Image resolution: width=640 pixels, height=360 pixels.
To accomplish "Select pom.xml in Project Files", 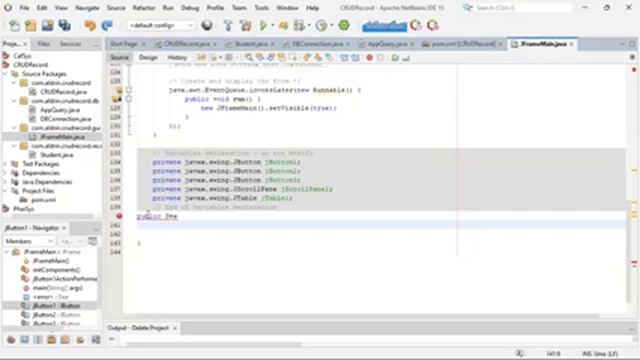I will click(x=43, y=200).
